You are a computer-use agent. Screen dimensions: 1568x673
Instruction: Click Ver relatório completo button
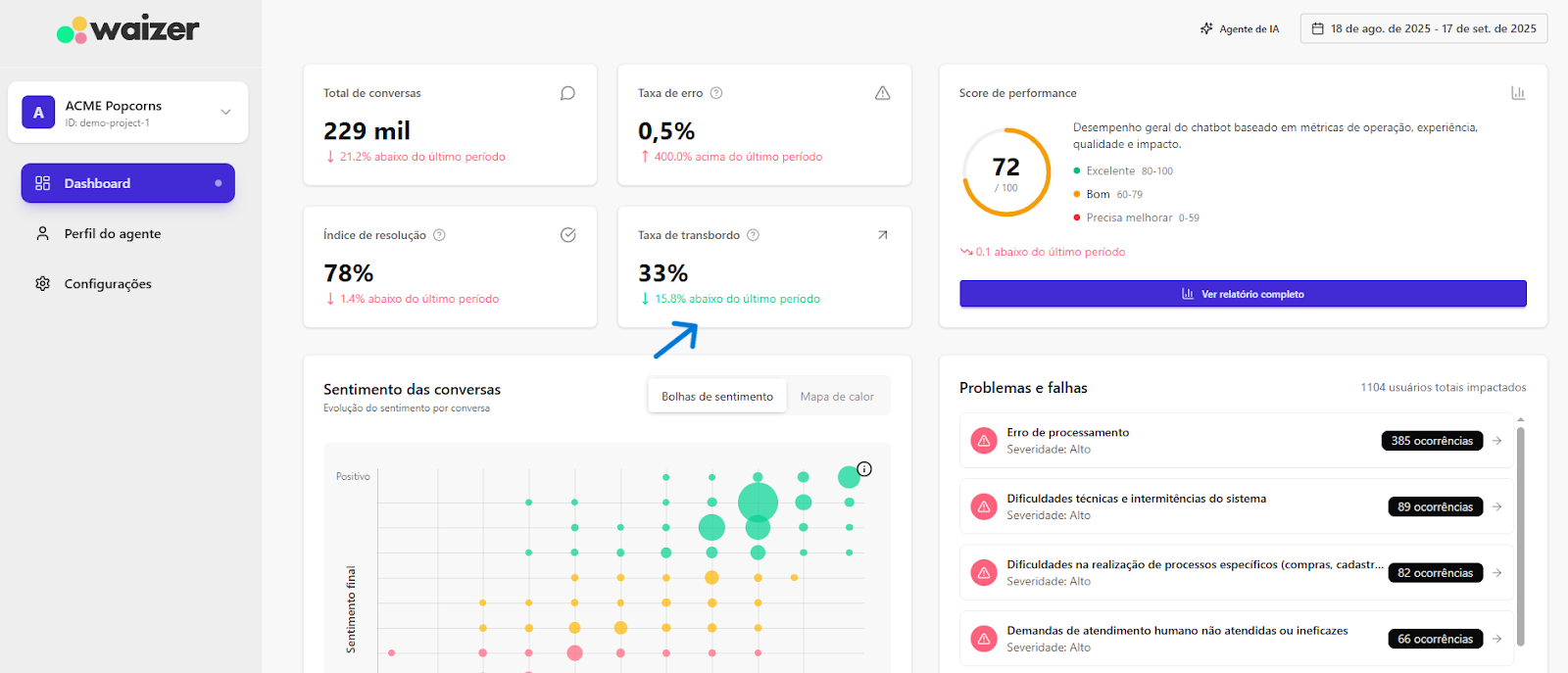[1242, 294]
